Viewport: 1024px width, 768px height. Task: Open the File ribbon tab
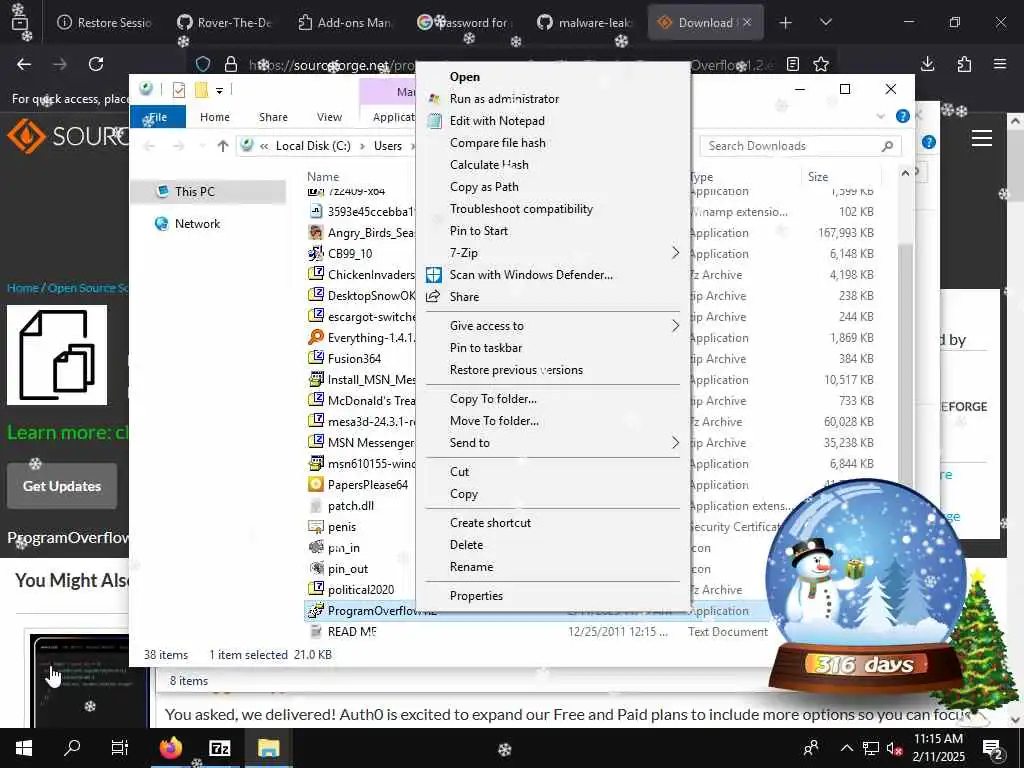pos(158,117)
